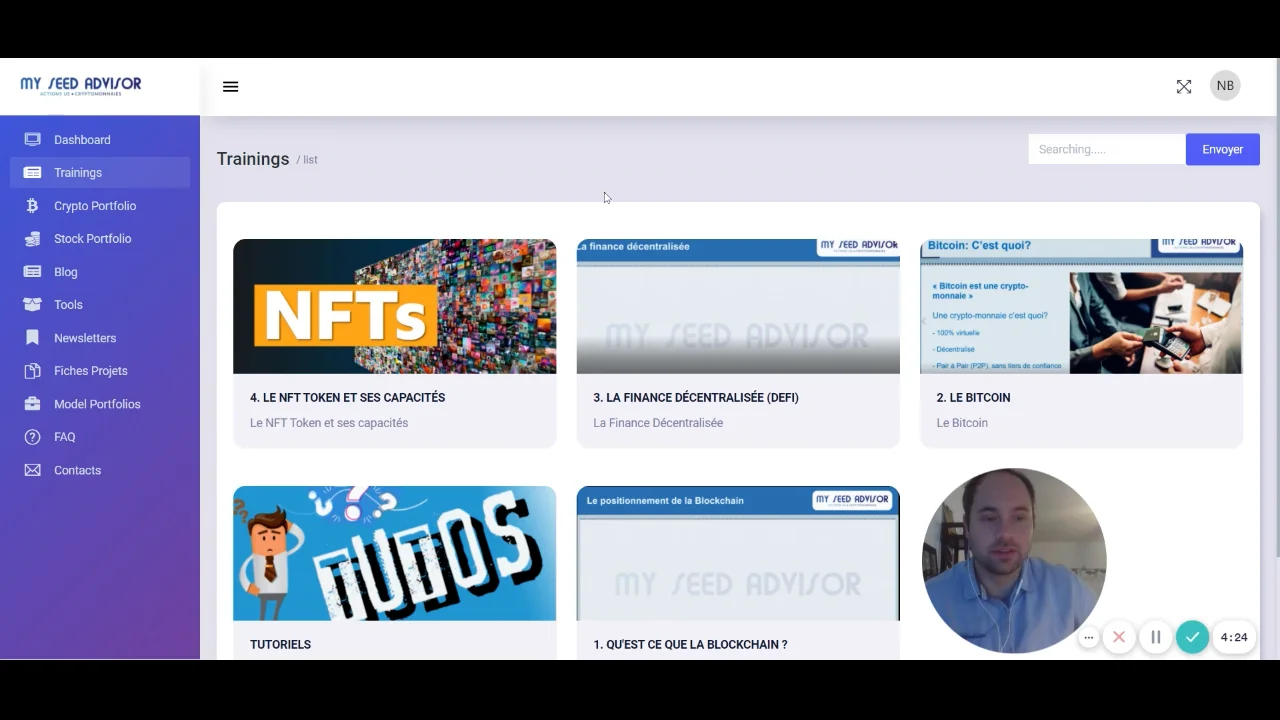Click the Searching input field
This screenshot has width=1280, height=720.
[1107, 149]
